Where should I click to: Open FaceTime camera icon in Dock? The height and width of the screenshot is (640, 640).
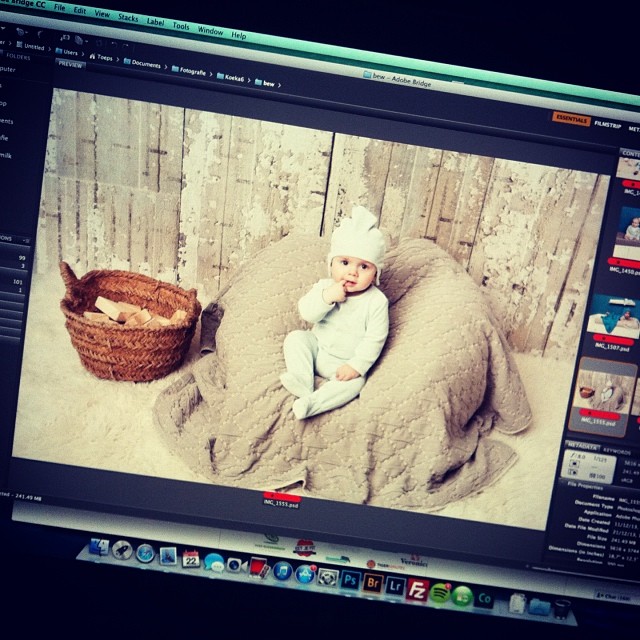coord(237,565)
